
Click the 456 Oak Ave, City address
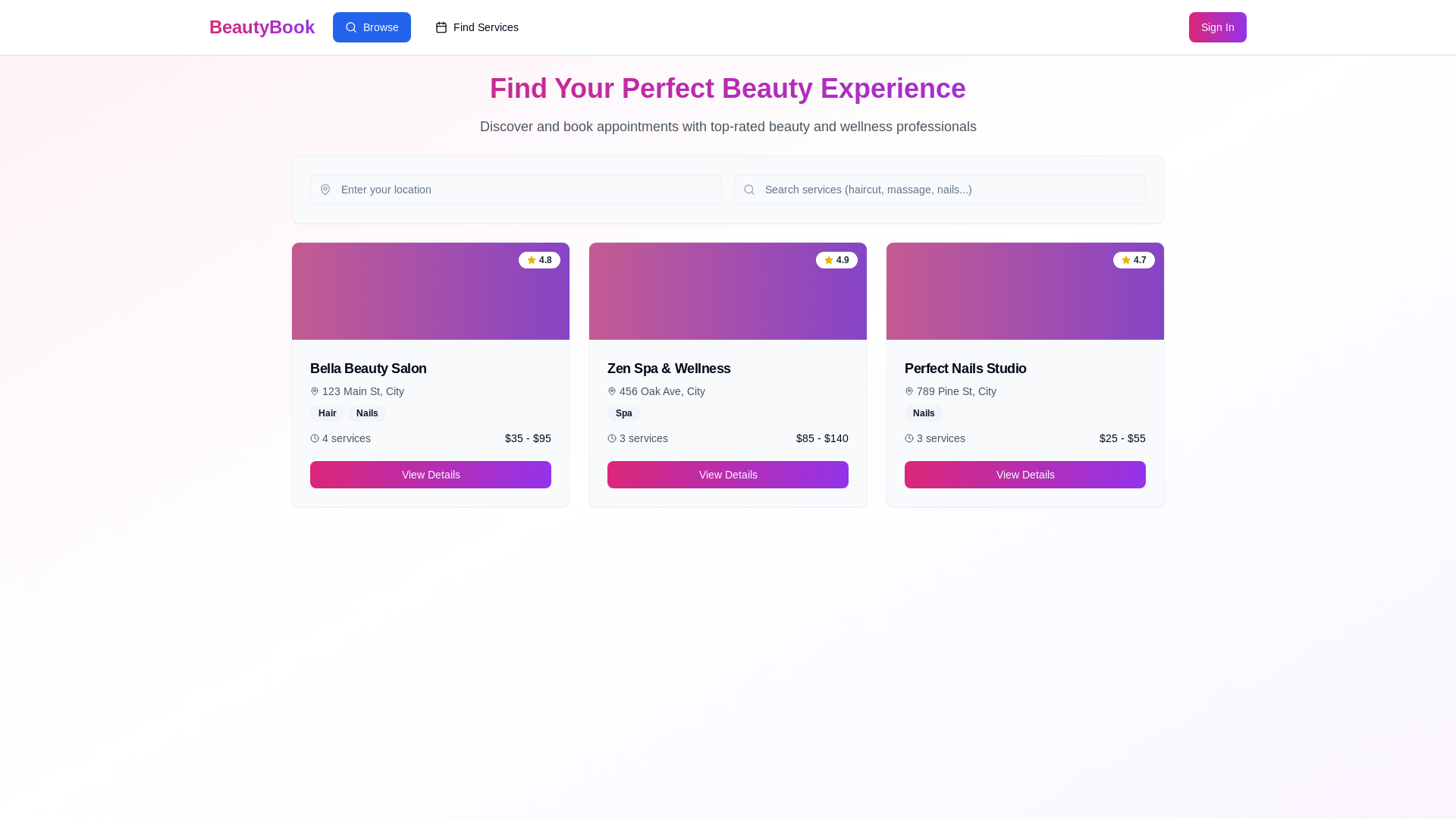point(662,391)
